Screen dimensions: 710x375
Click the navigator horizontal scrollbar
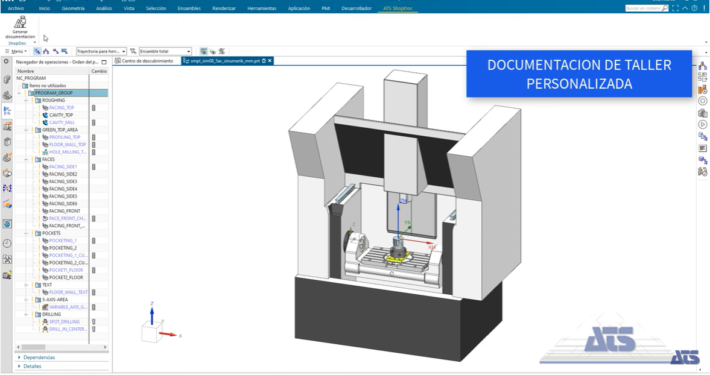[61, 347]
